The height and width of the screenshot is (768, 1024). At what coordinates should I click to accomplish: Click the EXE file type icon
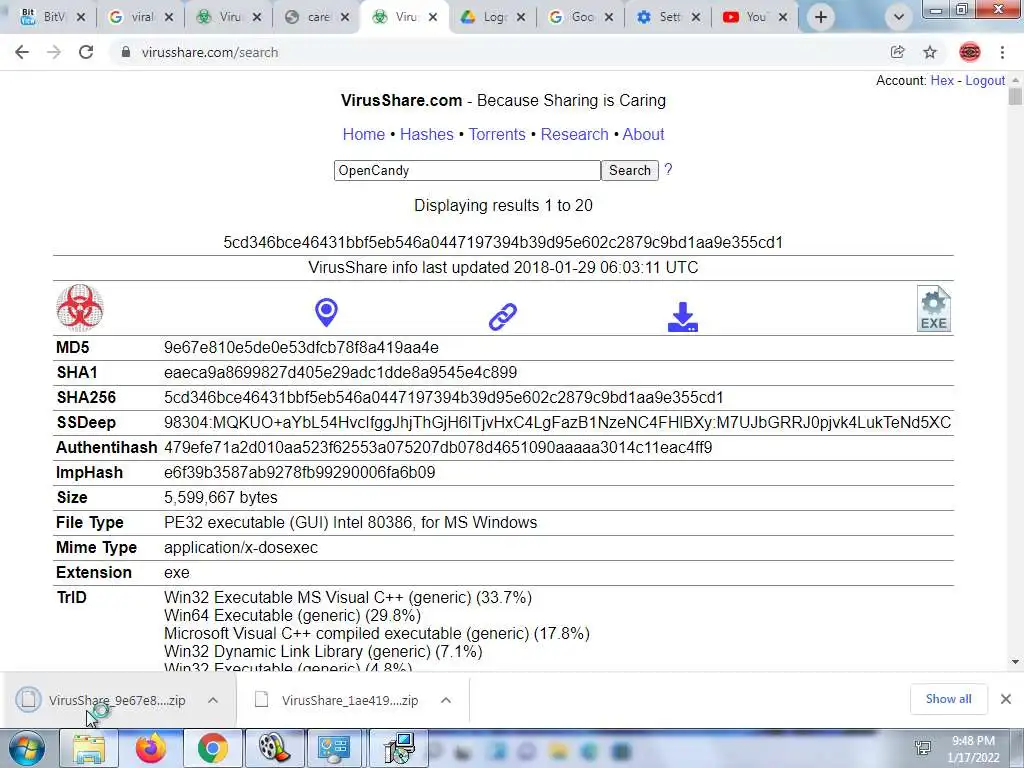pyautogui.click(x=934, y=308)
